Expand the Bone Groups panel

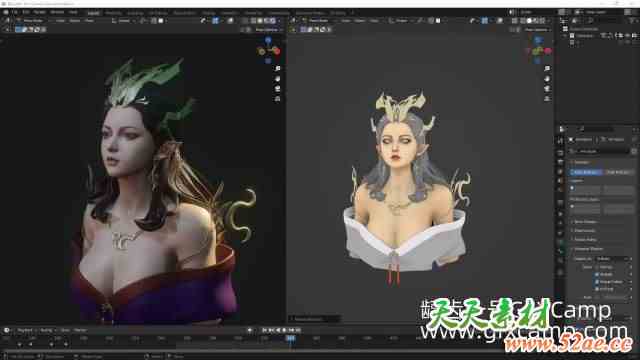(585, 222)
